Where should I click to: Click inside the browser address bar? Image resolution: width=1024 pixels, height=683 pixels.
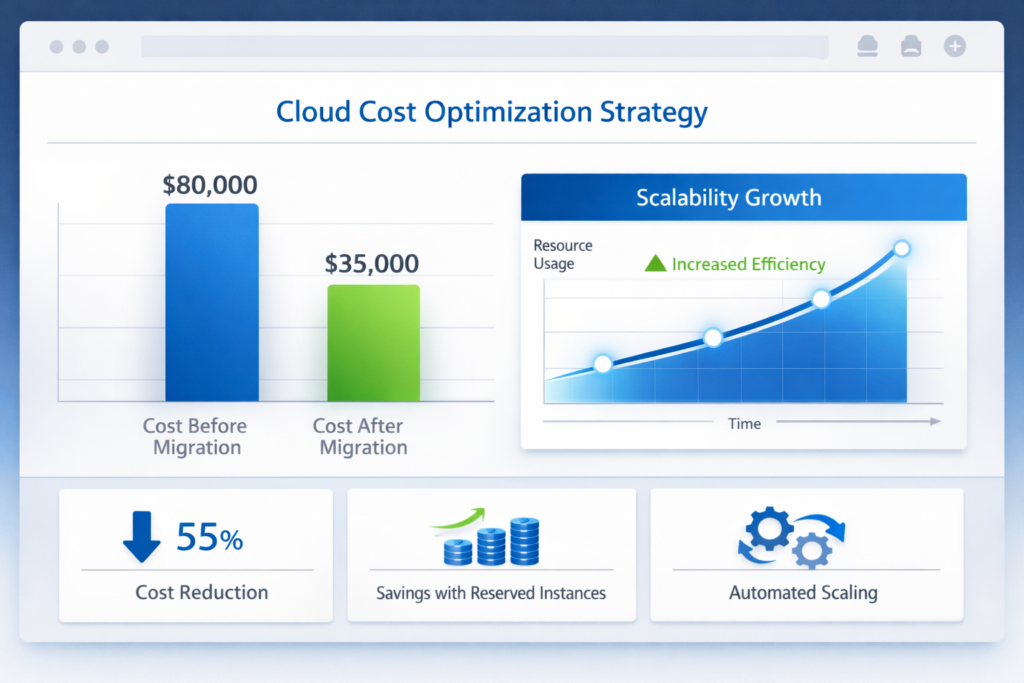(x=484, y=46)
